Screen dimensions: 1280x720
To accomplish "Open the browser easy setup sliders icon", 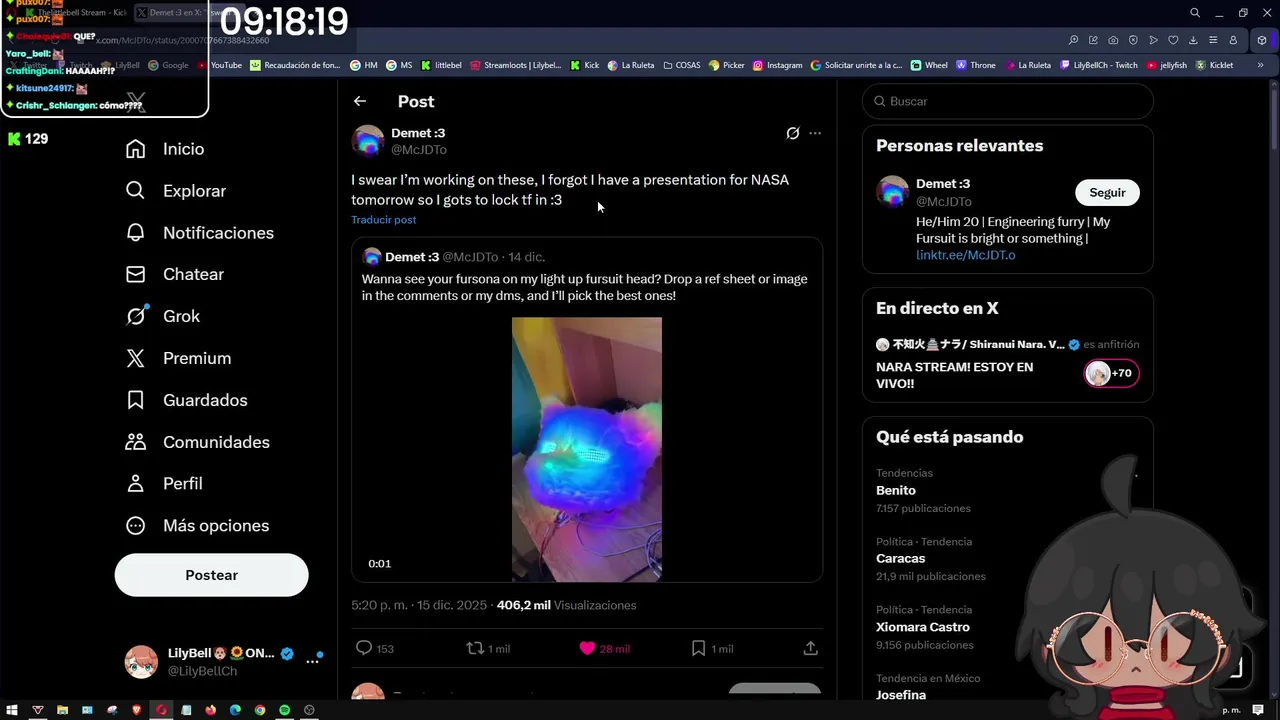I will click(x=1213, y=40).
